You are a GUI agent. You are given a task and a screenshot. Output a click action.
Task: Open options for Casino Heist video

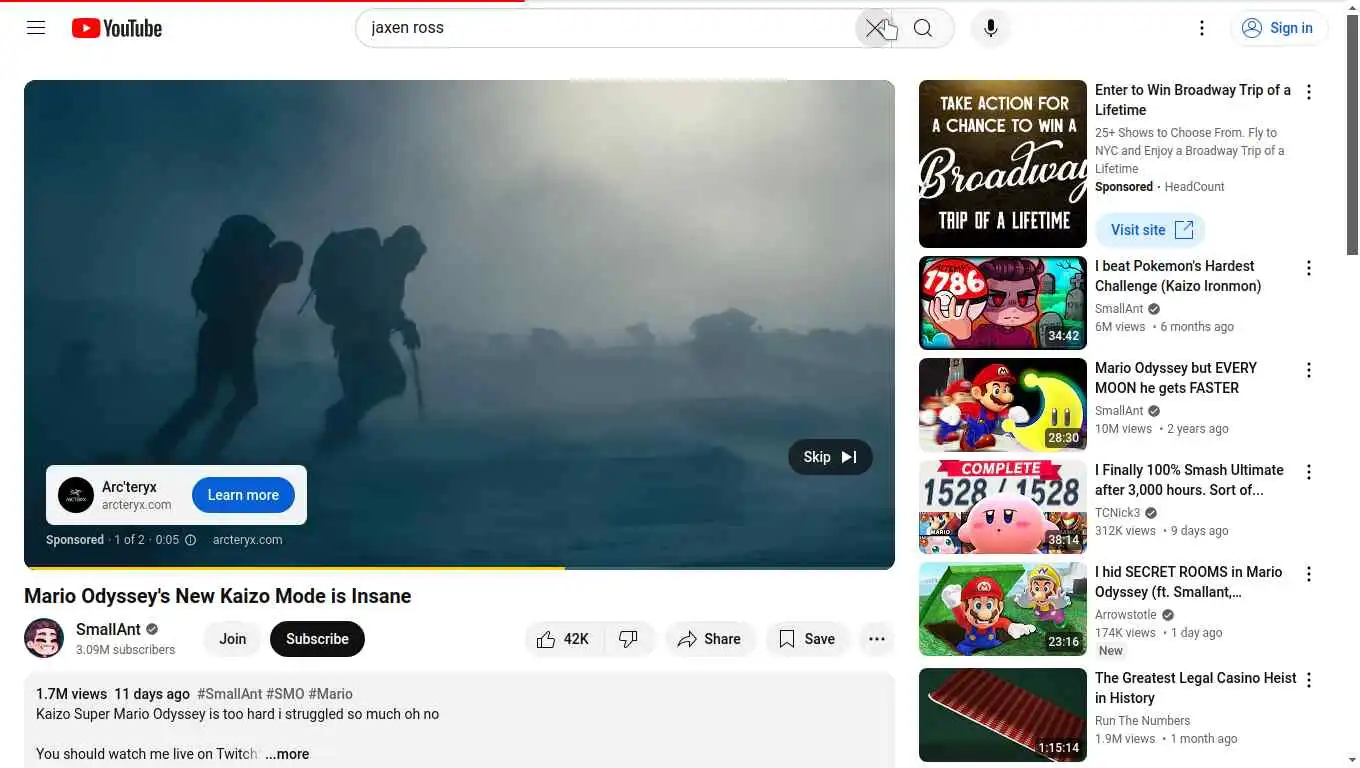(1308, 680)
